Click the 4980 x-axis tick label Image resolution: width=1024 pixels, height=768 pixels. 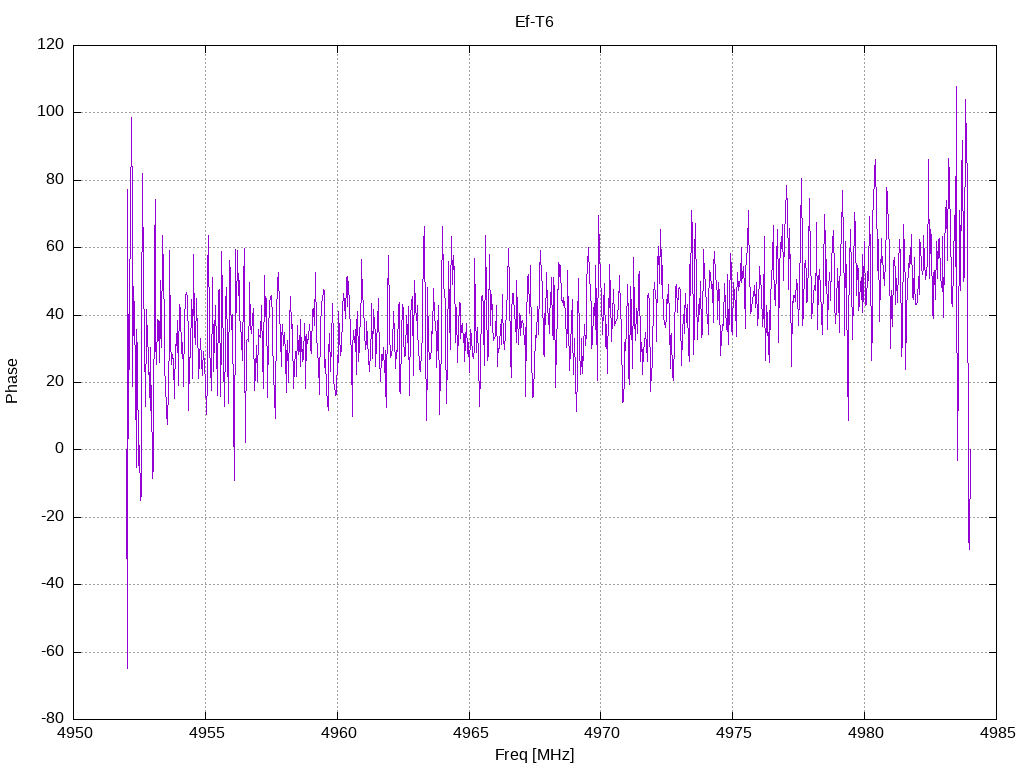(865, 733)
